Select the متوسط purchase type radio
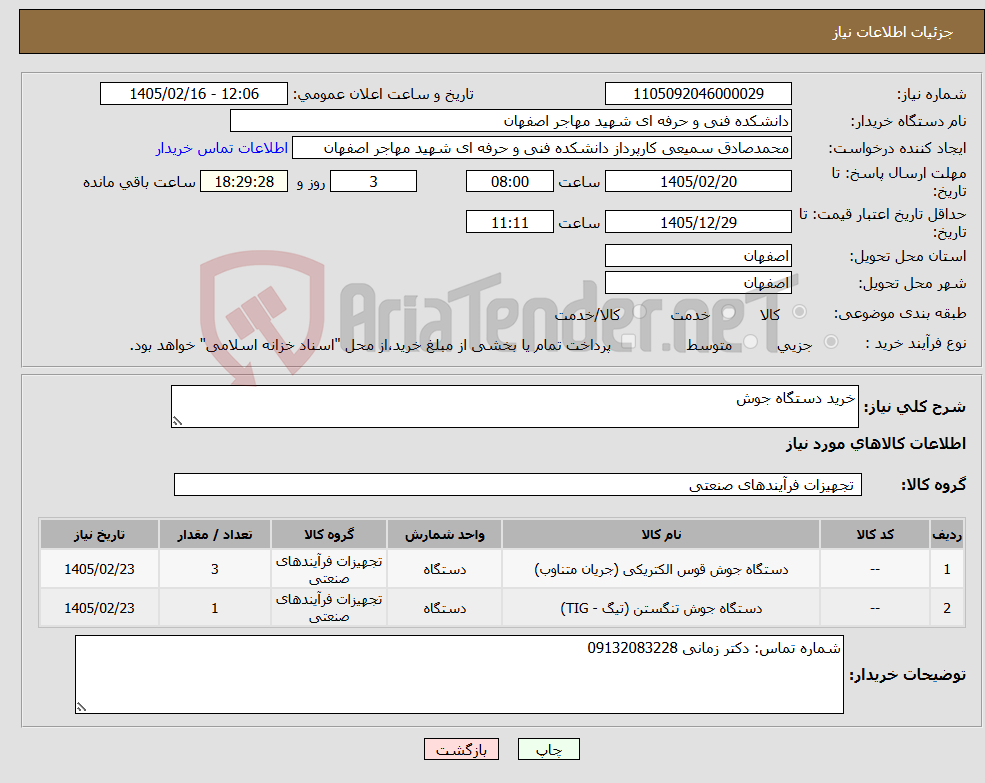Screen dimensions: 985x783 (750, 341)
